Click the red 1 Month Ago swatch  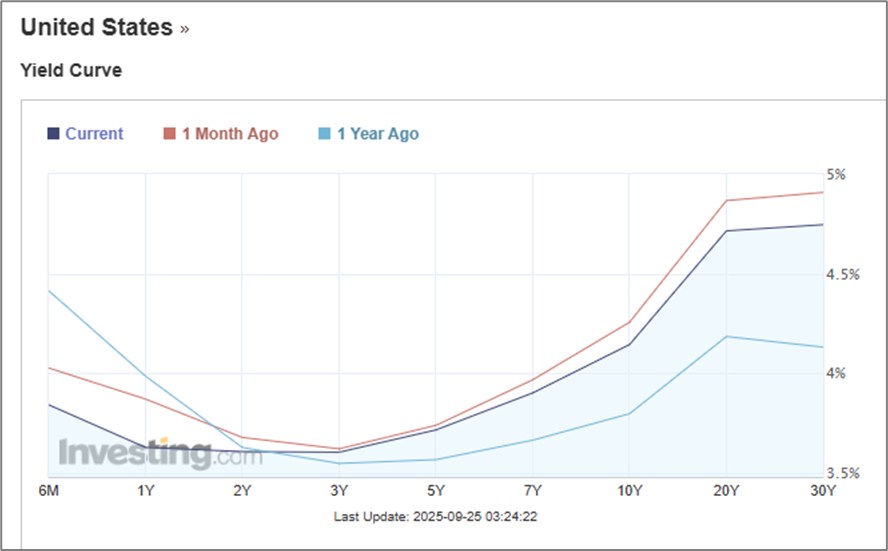[x=169, y=134]
